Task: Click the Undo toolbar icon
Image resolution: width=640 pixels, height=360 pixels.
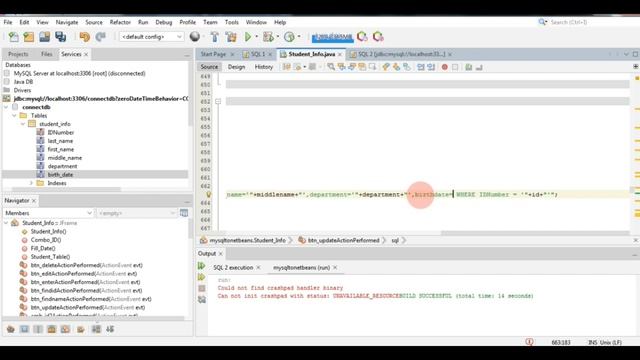Action: coord(84,37)
